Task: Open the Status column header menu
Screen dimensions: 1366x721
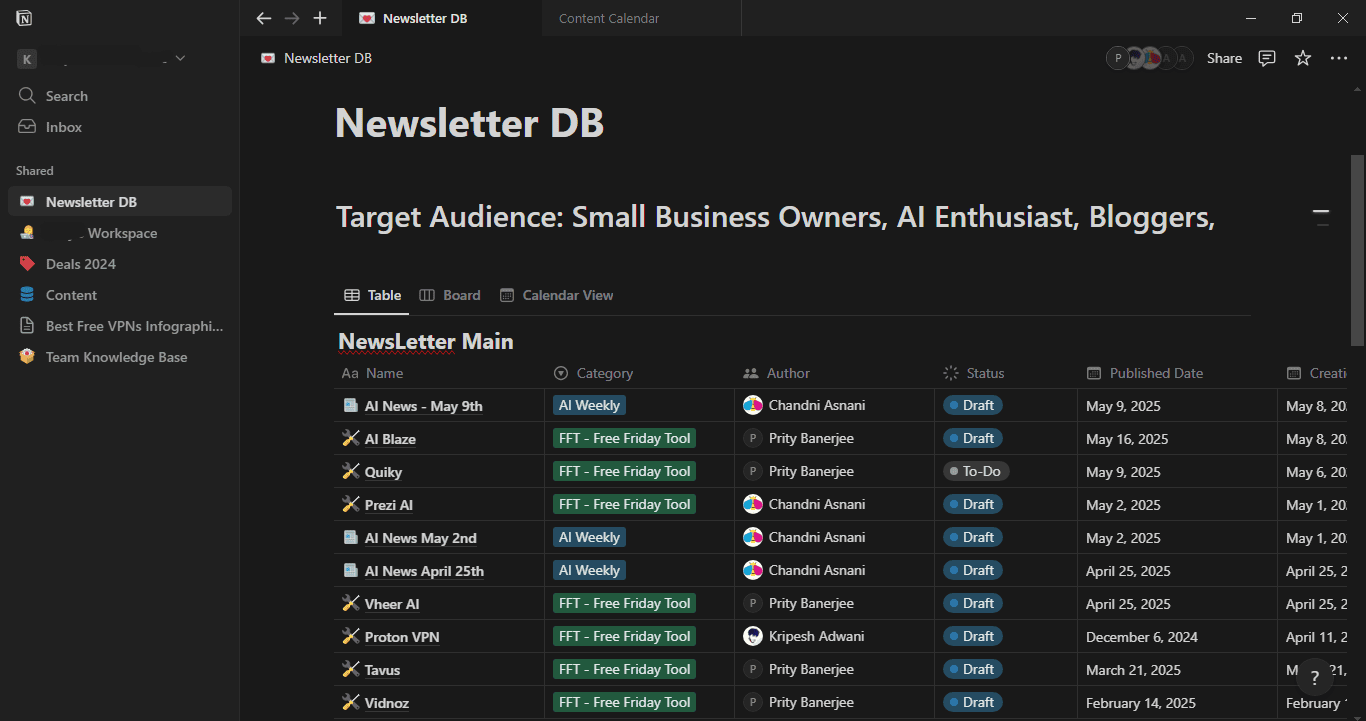Action: click(984, 373)
